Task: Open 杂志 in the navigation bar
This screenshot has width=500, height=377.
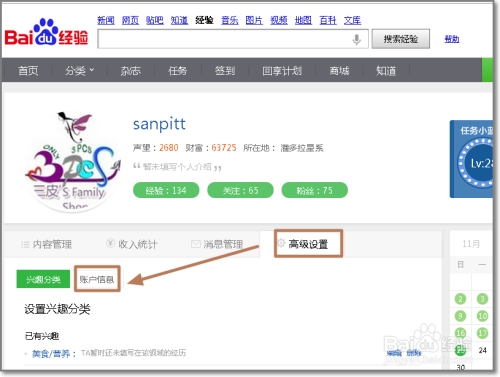Action: (x=130, y=71)
